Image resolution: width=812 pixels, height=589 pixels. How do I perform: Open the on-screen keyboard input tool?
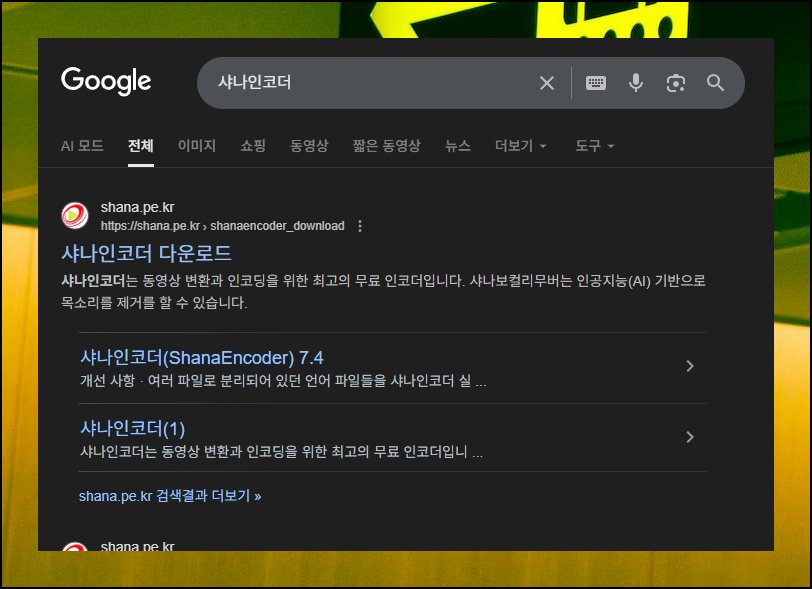tap(596, 83)
